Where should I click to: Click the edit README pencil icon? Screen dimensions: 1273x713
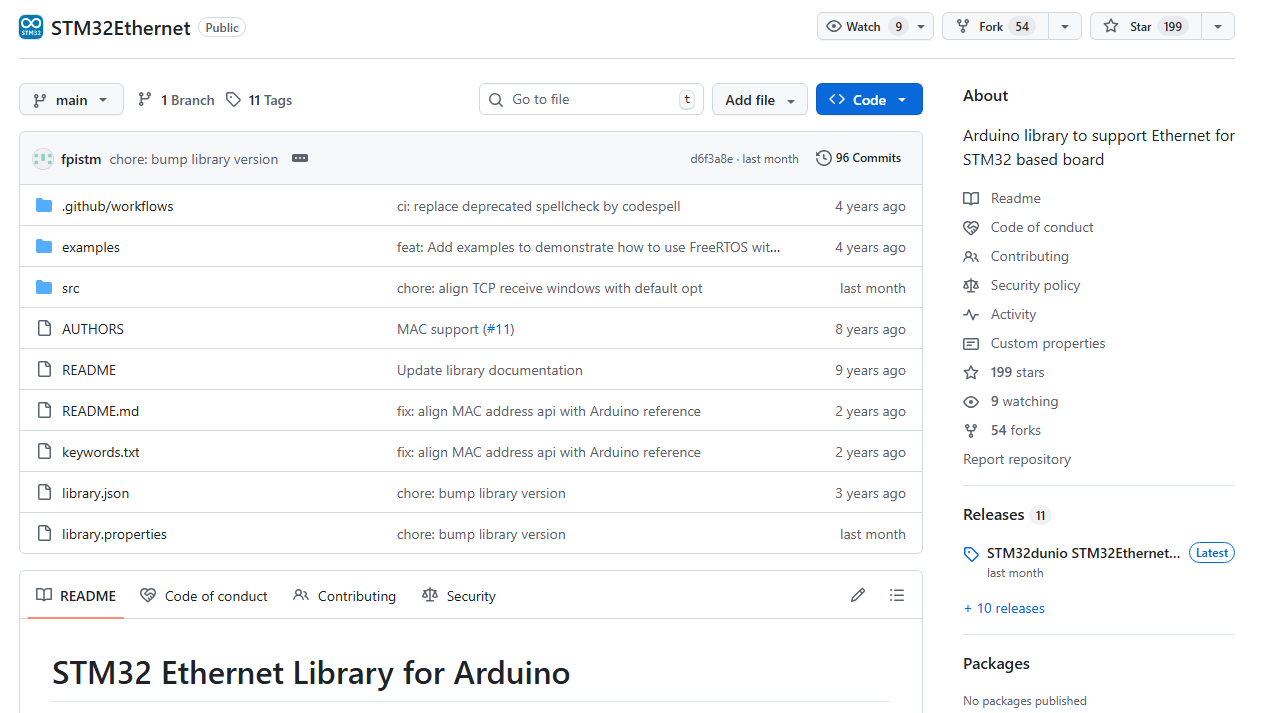pyautogui.click(x=857, y=595)
